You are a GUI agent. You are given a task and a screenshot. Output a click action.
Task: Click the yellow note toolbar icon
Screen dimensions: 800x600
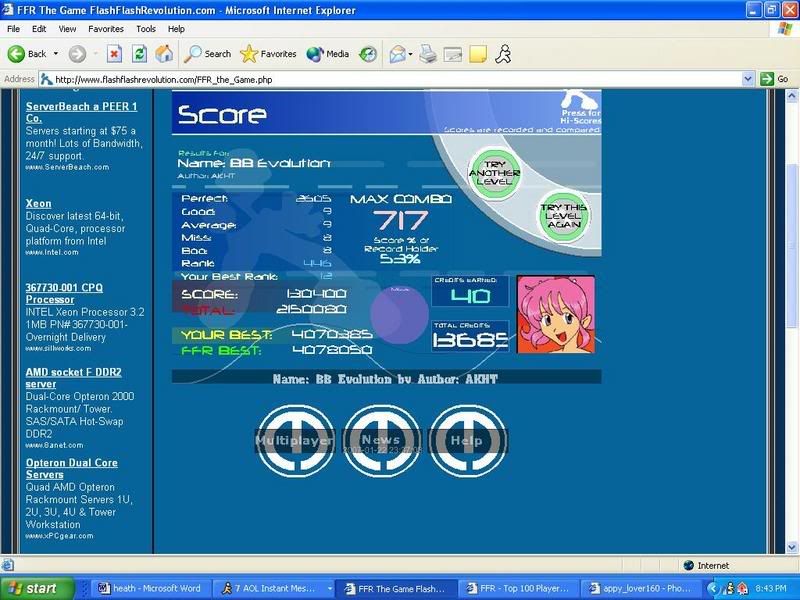pyautogui.click(x=478, y=54)
